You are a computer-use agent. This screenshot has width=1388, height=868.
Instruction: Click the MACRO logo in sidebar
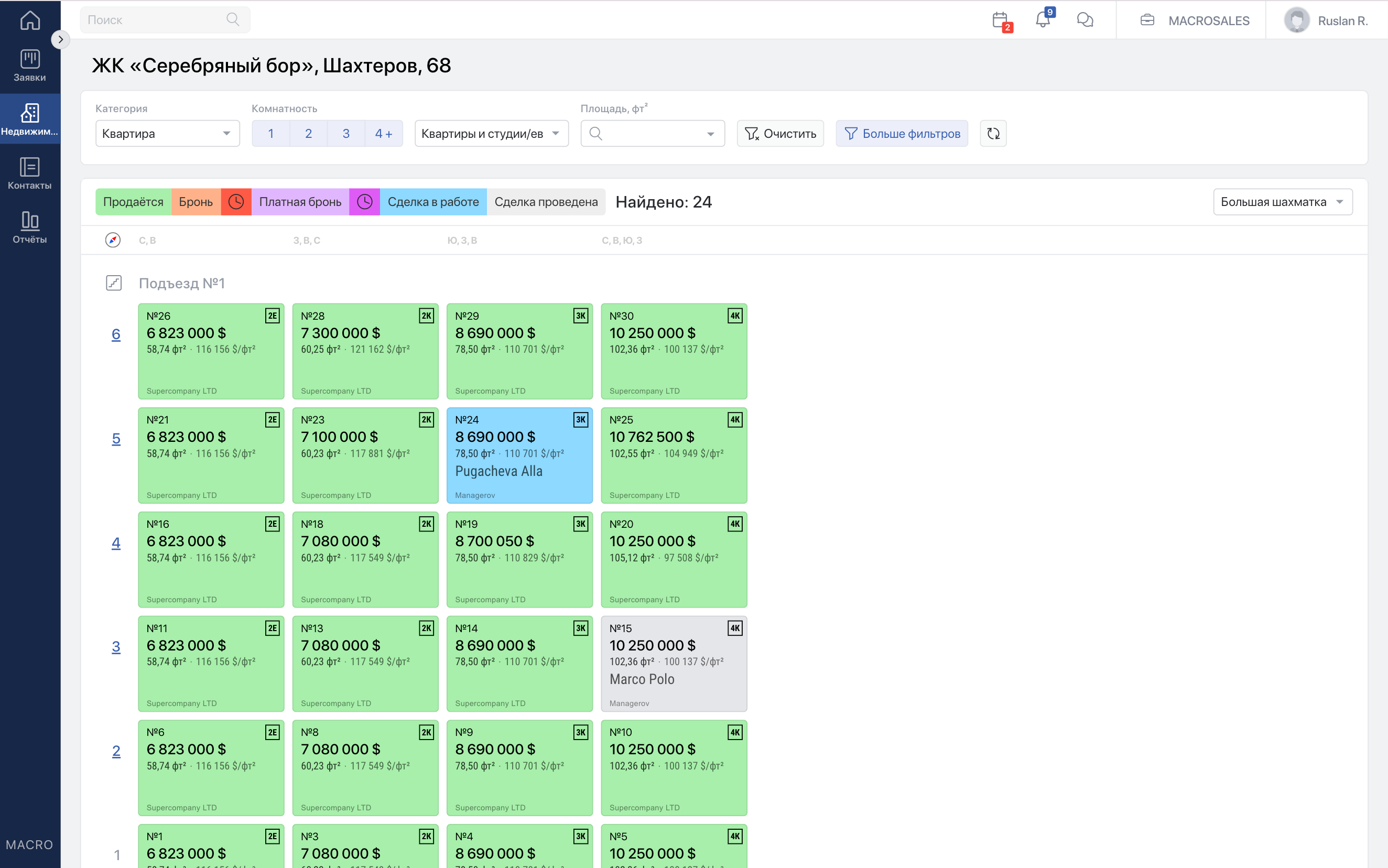29,845
